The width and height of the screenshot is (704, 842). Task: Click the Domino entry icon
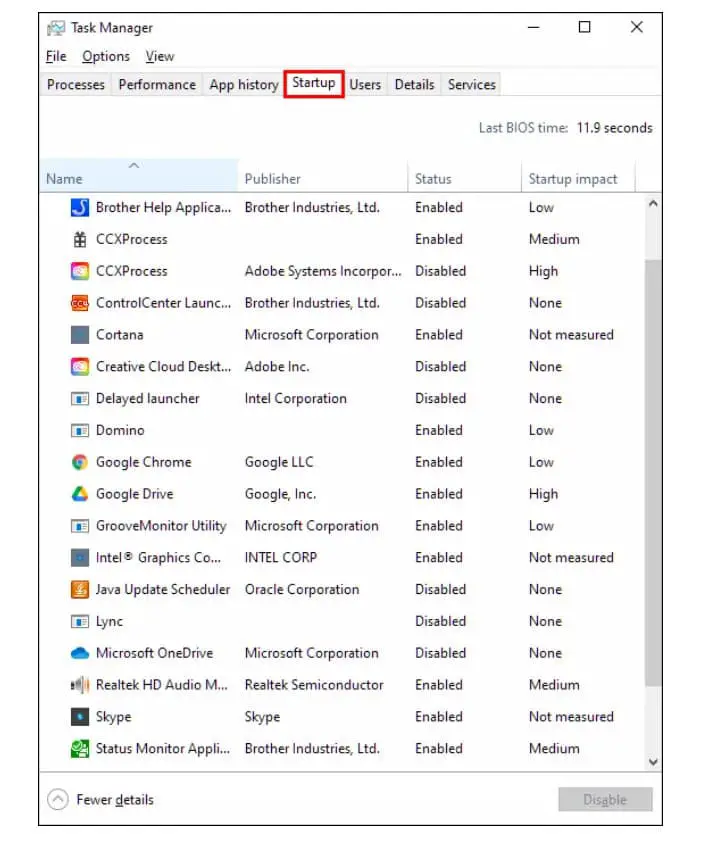pyautogui.click(x=79, y=430)
